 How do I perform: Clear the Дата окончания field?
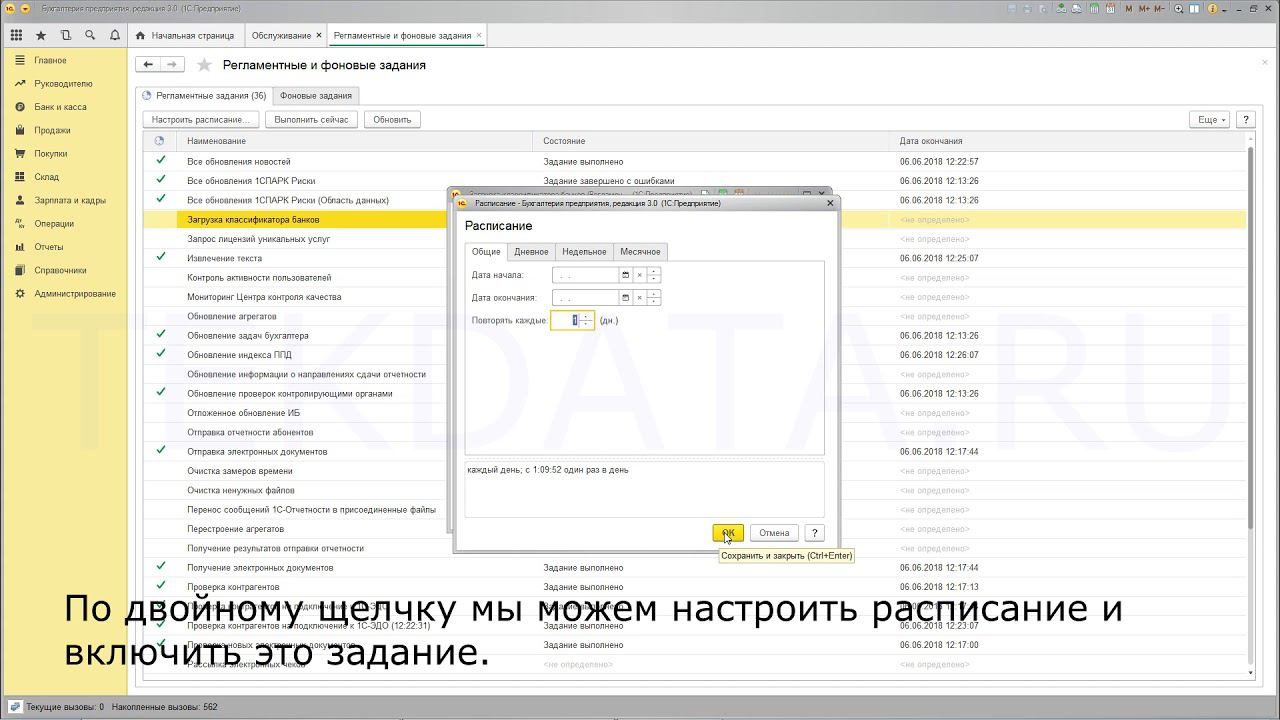tap(640, 297)
